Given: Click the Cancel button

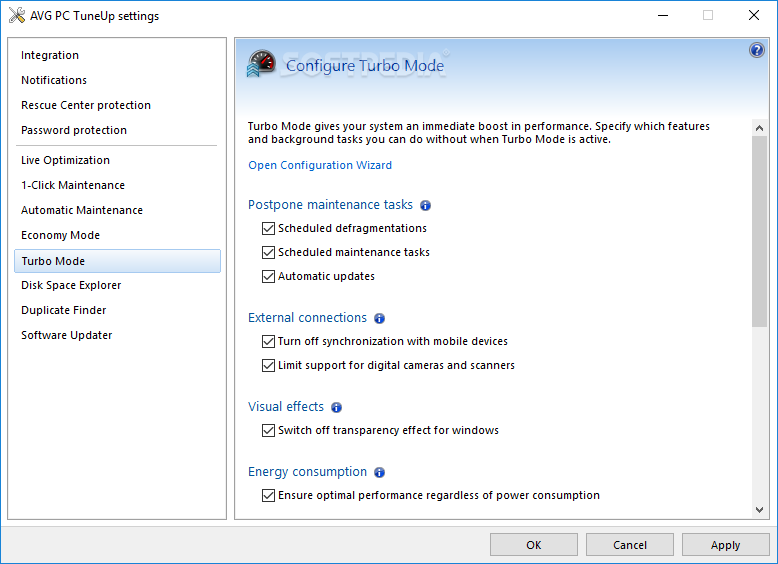Looking at the screenshot, I should (x=630, y=545).
